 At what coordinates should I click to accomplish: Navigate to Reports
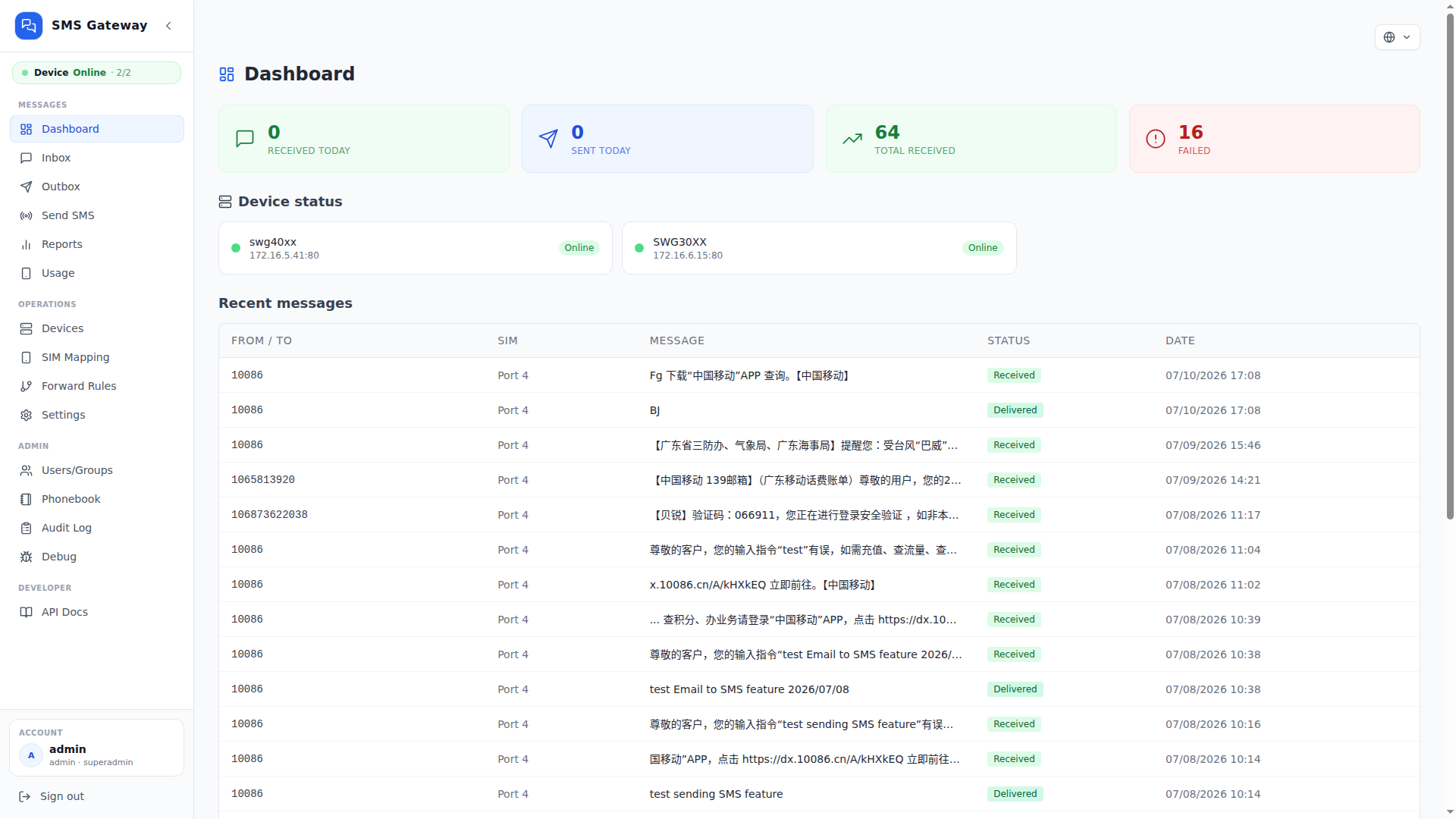pyautogui.click(x=97, y=244)
